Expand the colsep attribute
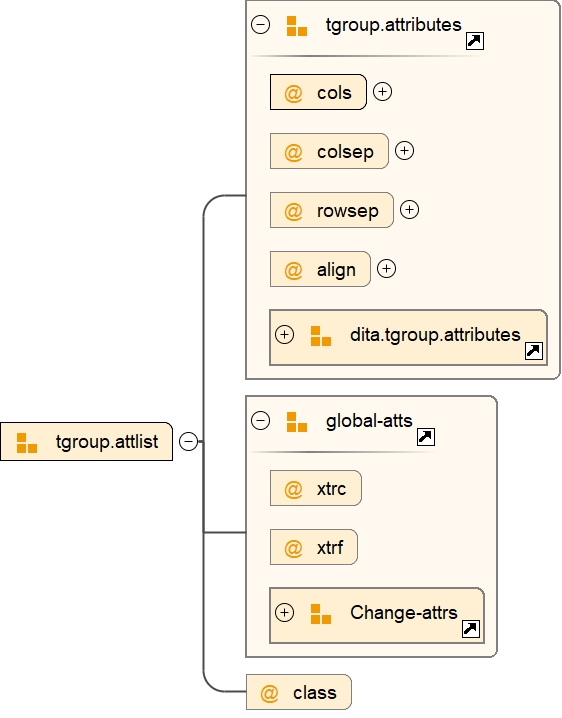Screen dimensions: 562x718 pyautogui.click(x=404, y=151)
